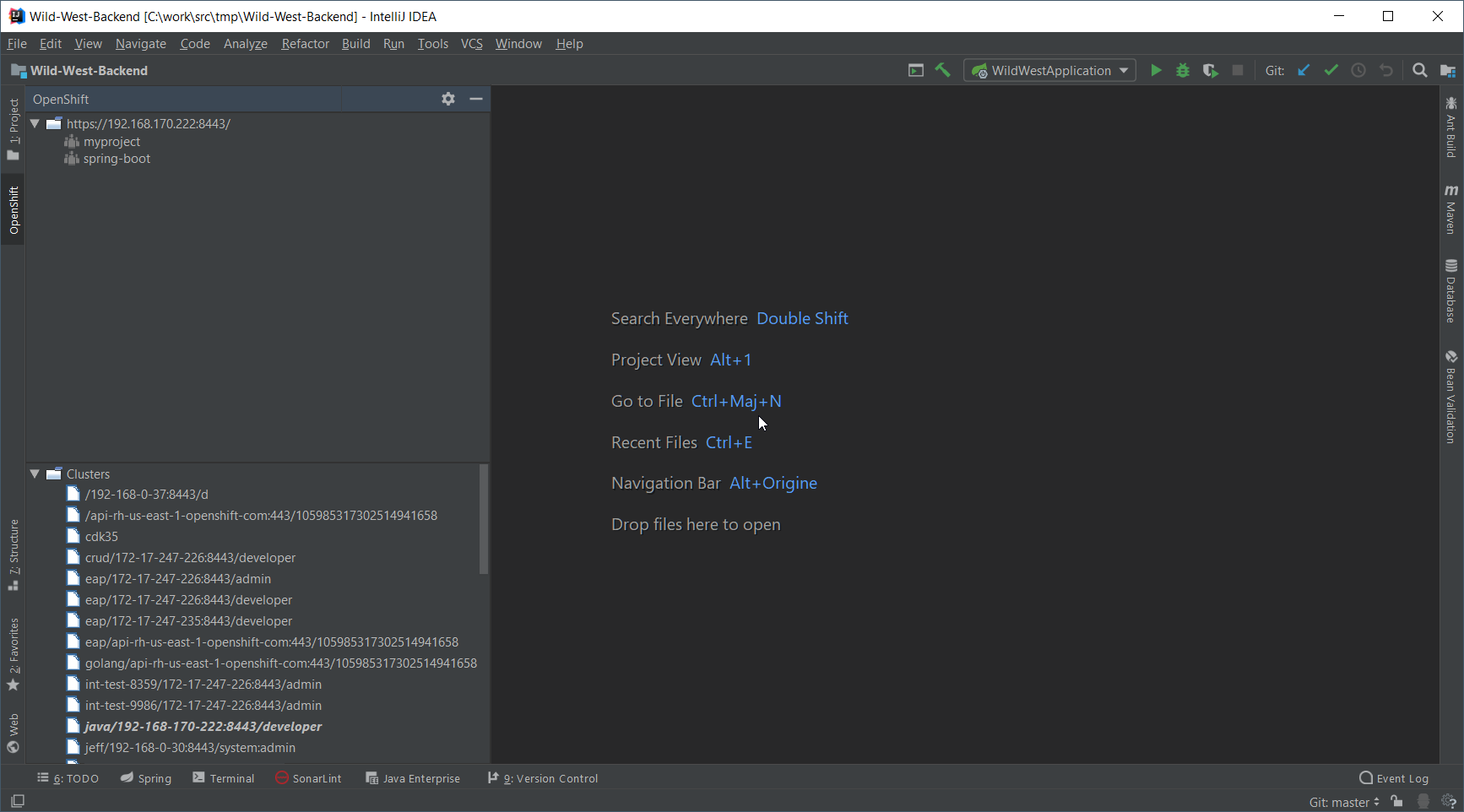
Task: Open the SonarLint tool window
Action: (x=309, y=778)
